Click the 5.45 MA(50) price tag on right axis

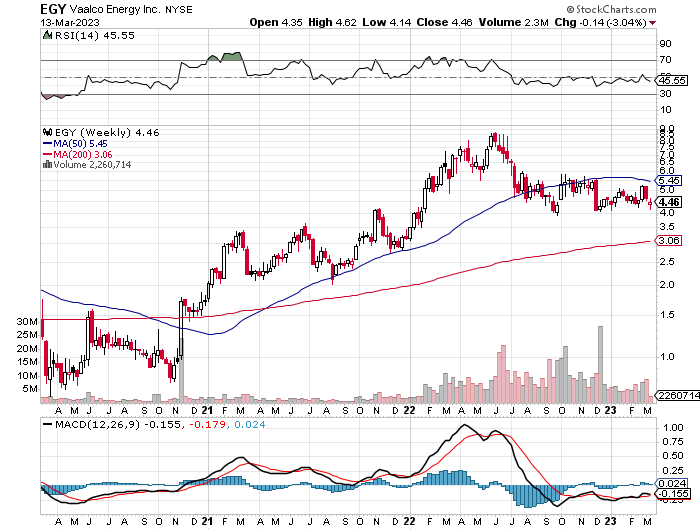pos(668,180)
